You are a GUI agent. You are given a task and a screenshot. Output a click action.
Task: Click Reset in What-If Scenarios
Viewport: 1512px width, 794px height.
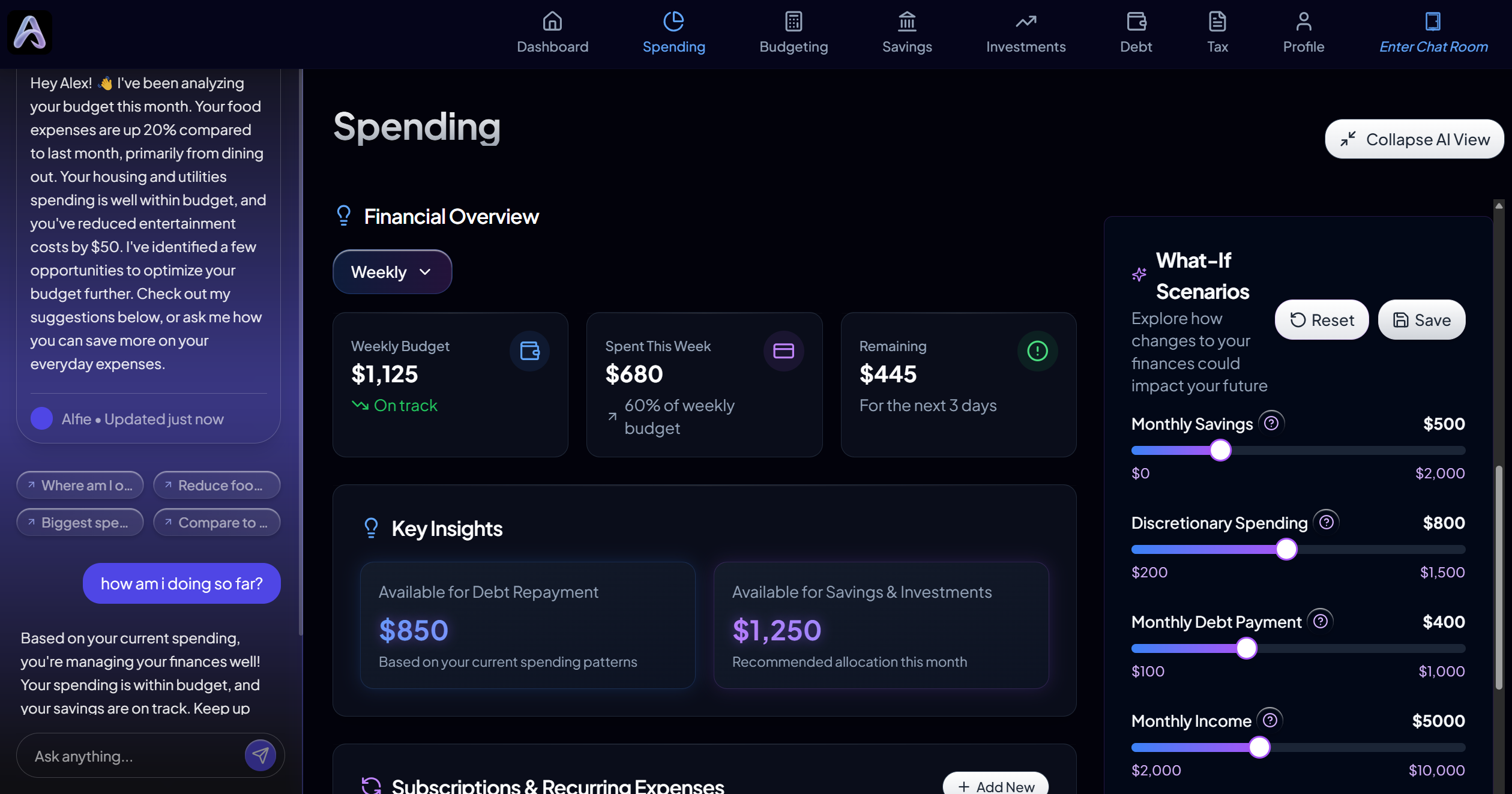point(1321,320)
